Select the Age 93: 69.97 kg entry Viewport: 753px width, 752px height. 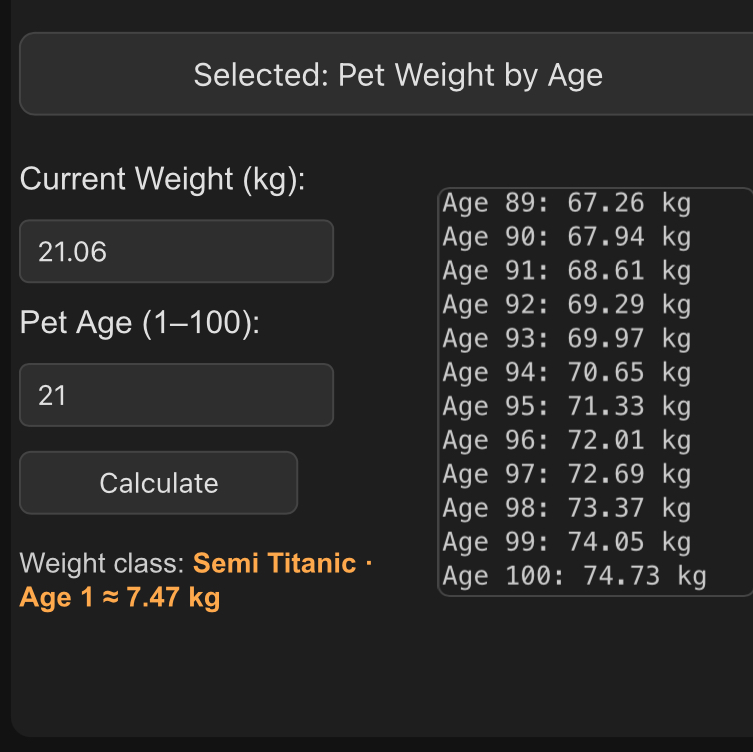pyautogui.click(x=566, y=339)
